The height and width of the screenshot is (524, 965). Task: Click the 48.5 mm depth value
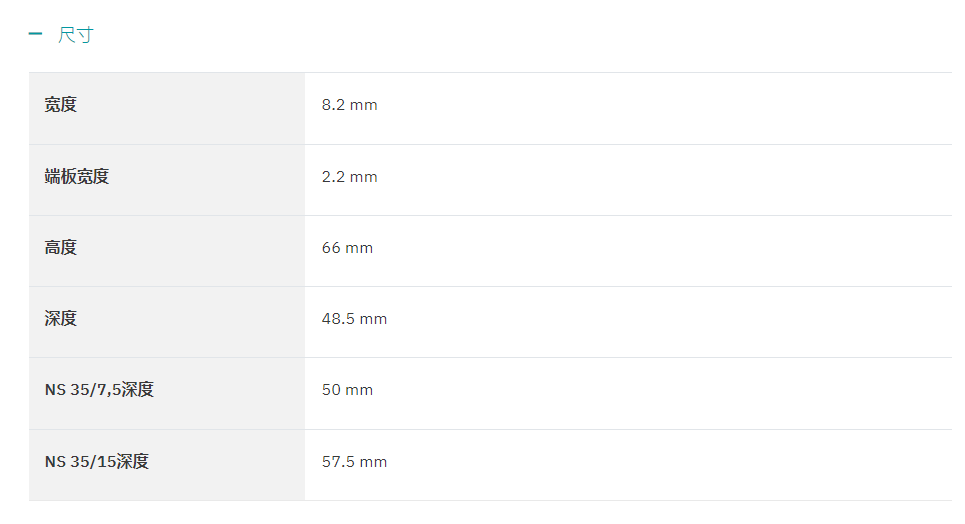[354, 319]
